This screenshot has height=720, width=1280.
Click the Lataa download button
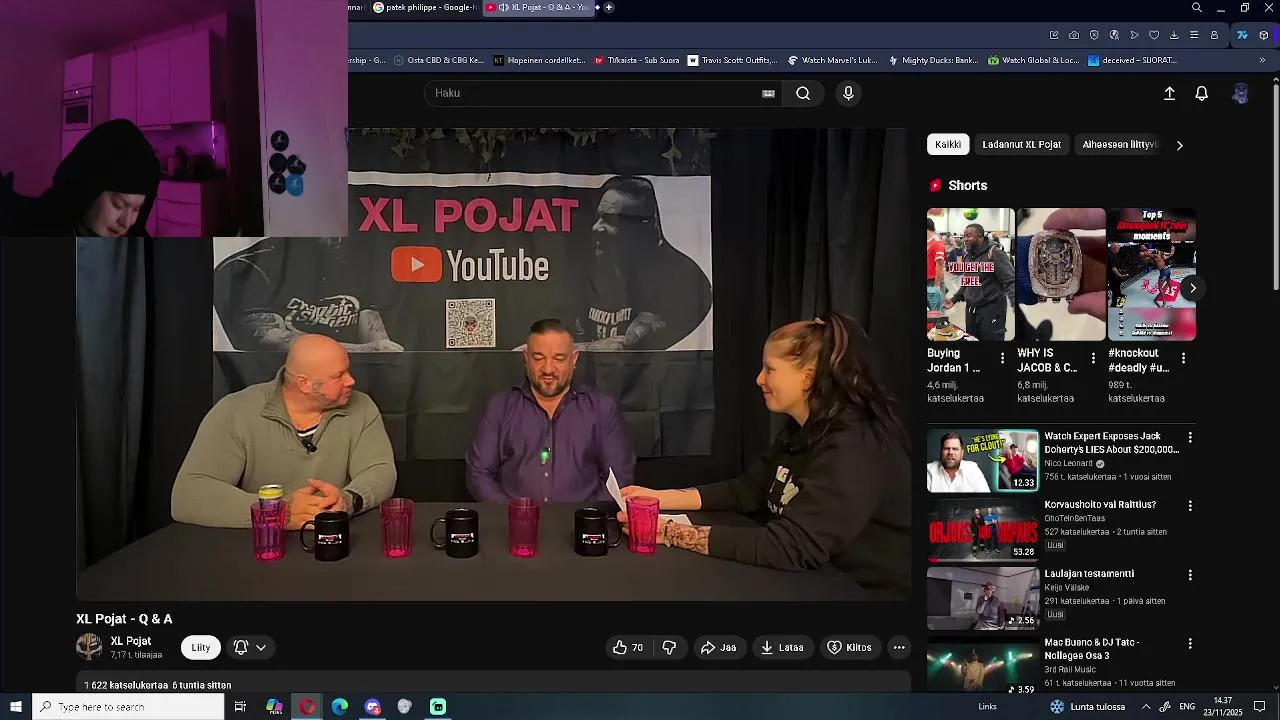click(x=782, y=647)
